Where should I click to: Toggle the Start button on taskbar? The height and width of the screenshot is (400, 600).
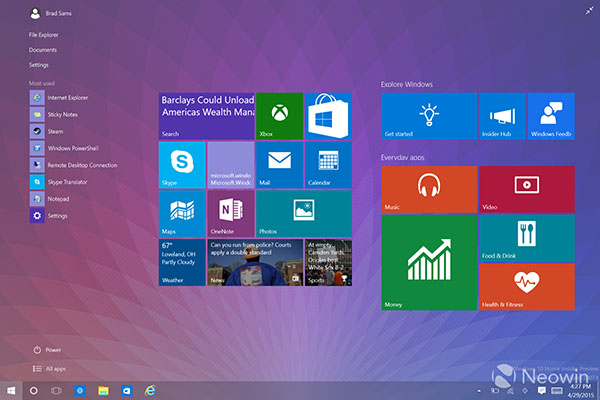point(11,390)
